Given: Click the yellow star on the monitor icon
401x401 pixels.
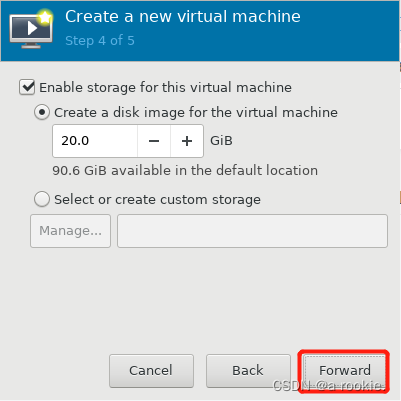Looking at the screenshot, I should [45, 17].
